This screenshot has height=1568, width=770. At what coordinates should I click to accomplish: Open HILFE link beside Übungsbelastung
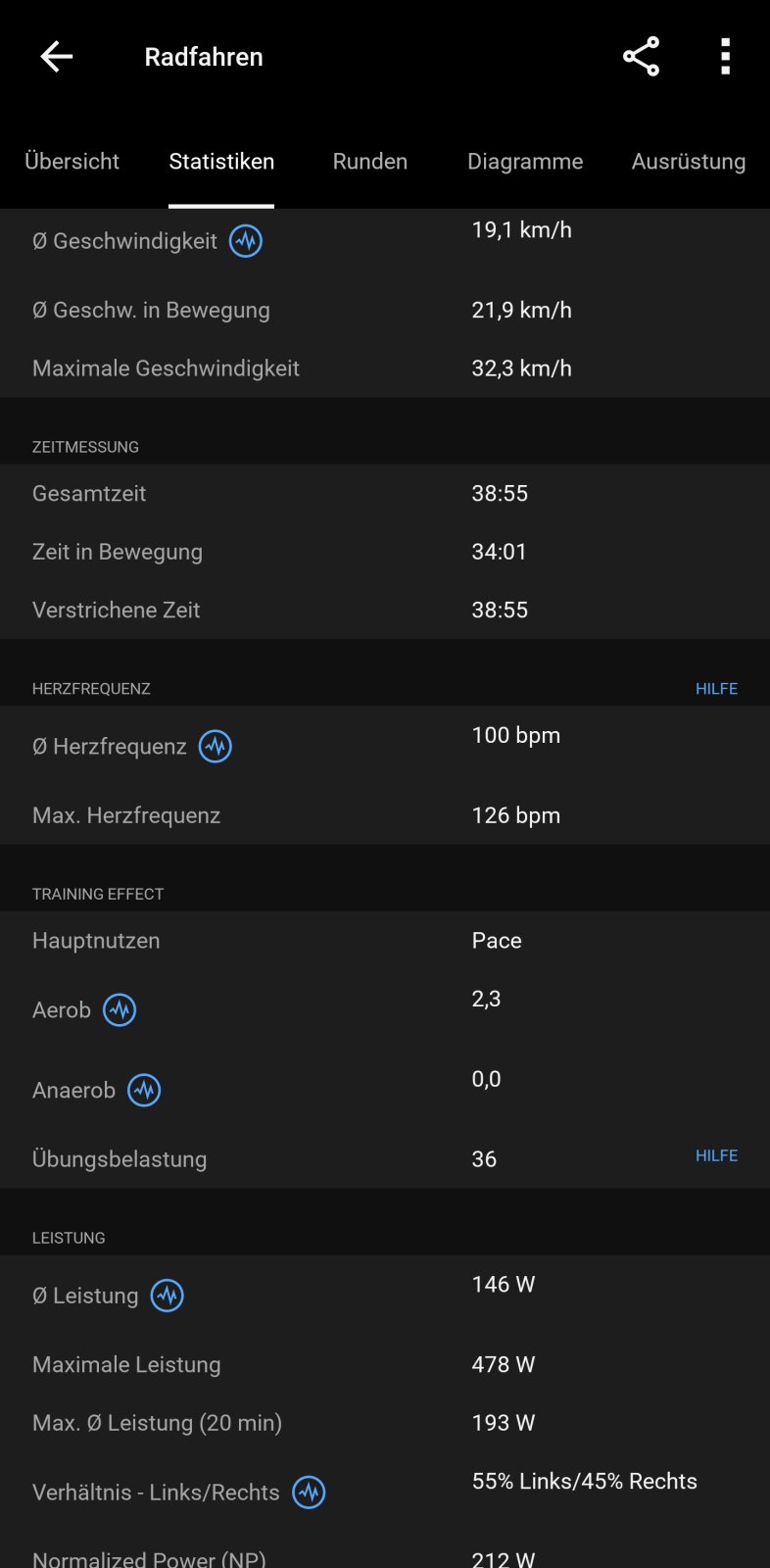pyautogui.click(x=716, y=1156)
